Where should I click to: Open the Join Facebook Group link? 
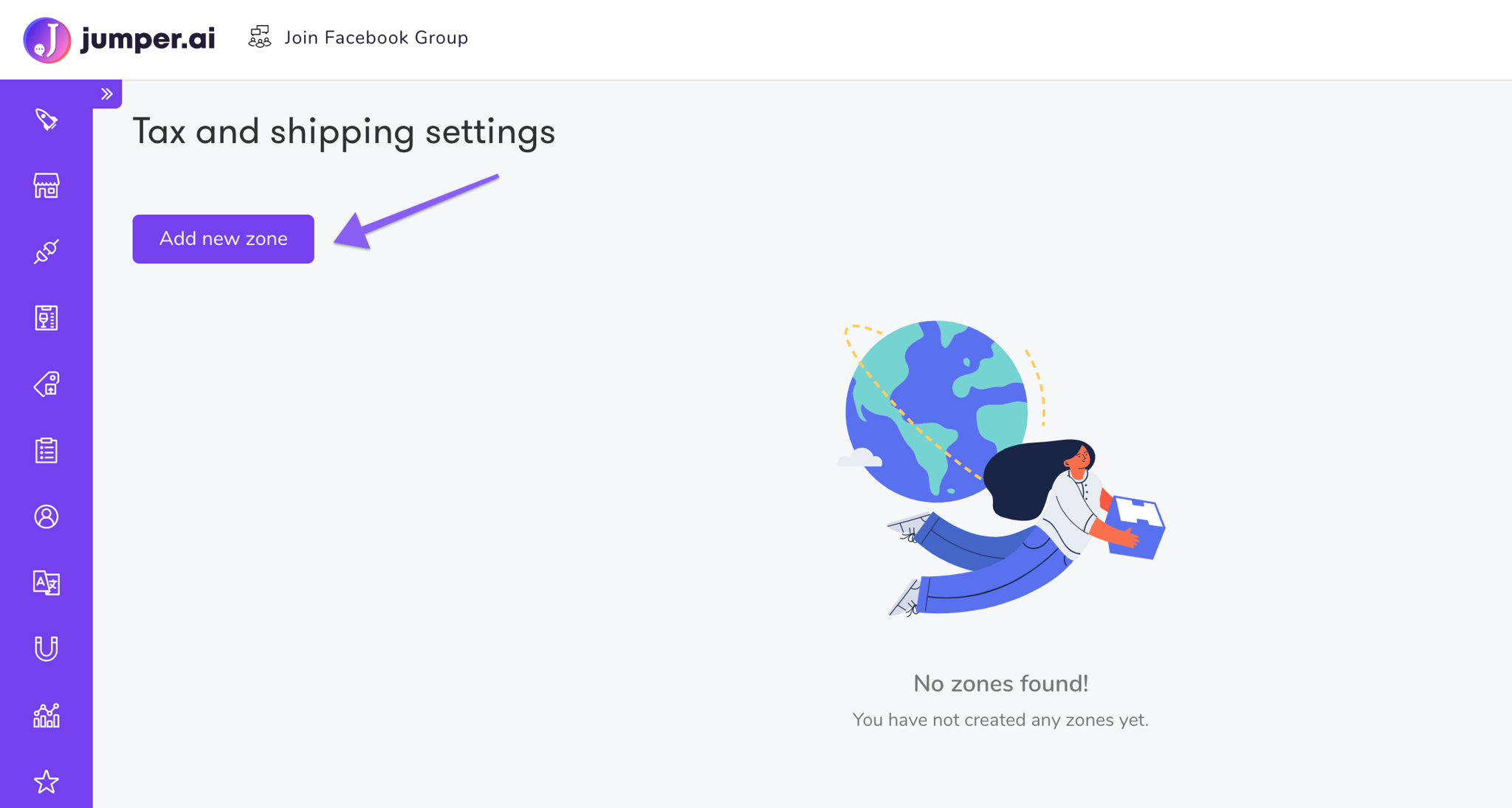[x=376, y=38]
